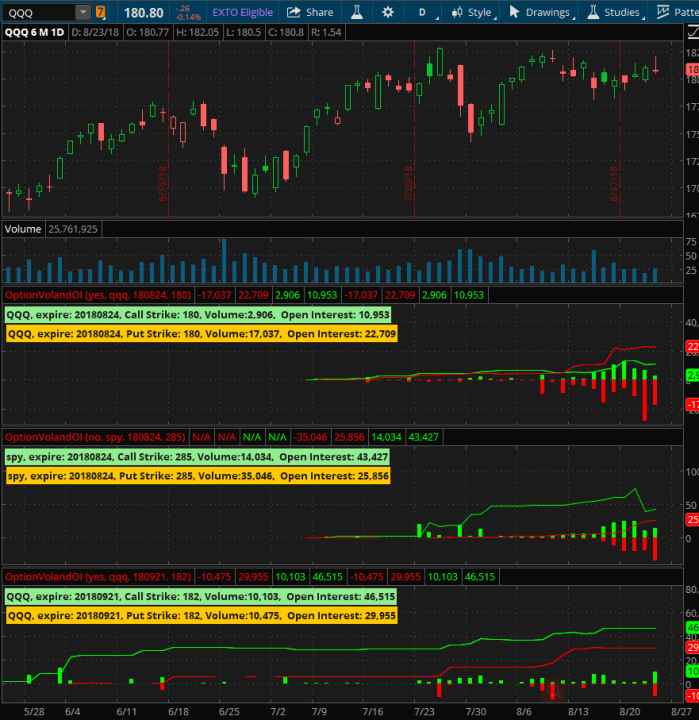Click the 14,034 value in spy study header
Viewport: 699px width, 720px height.
pyautogui.click(x=386, y=437)
